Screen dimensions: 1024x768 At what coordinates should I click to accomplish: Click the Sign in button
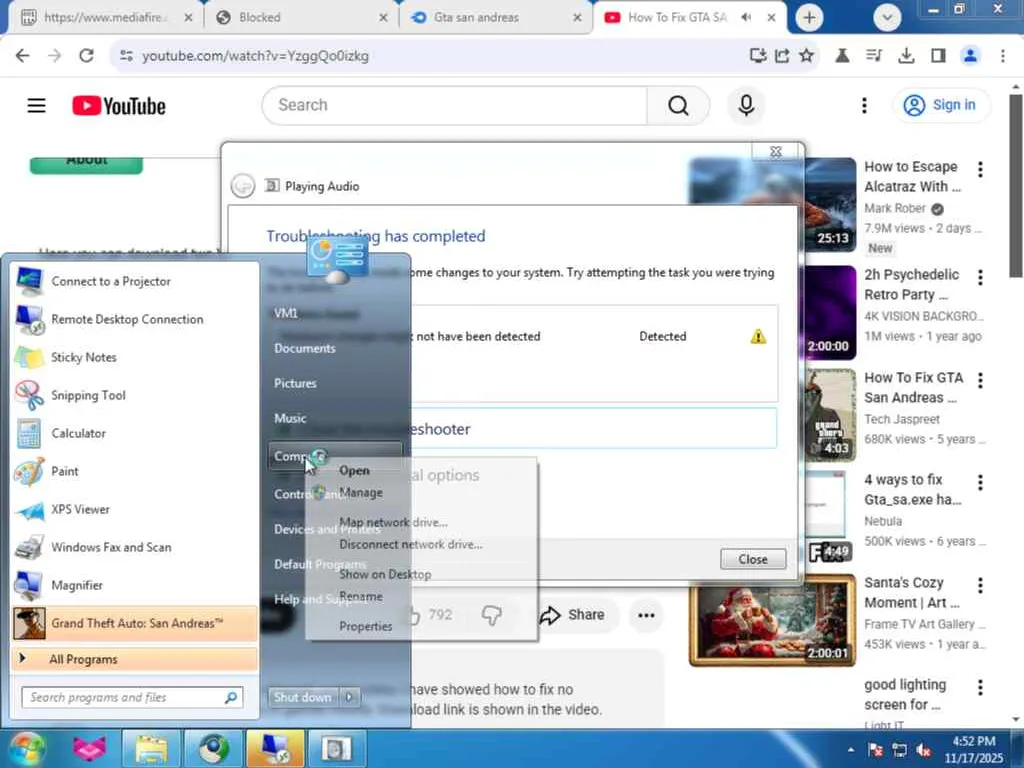click(x=941, y=105)
